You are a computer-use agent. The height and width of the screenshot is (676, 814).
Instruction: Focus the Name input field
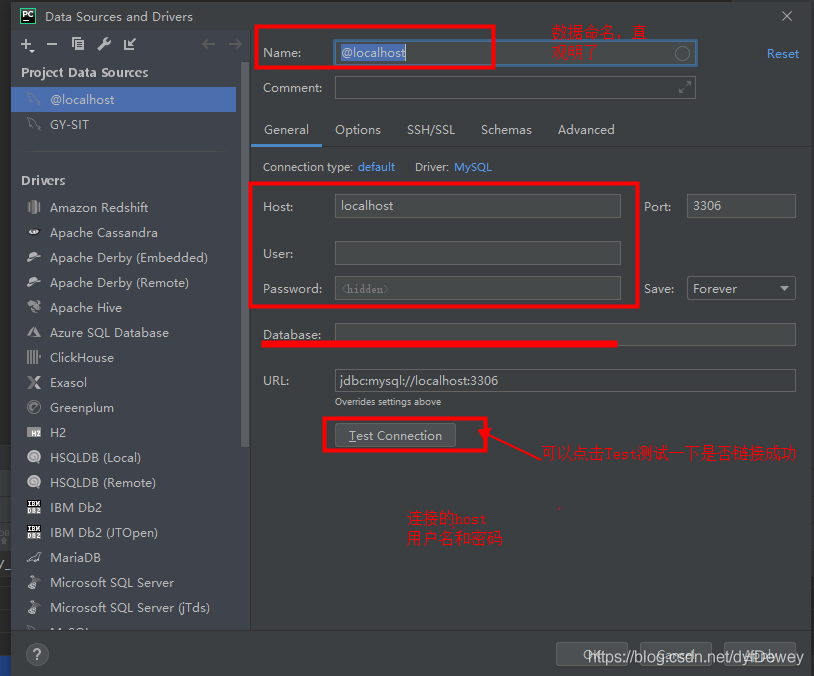[515, 53]
